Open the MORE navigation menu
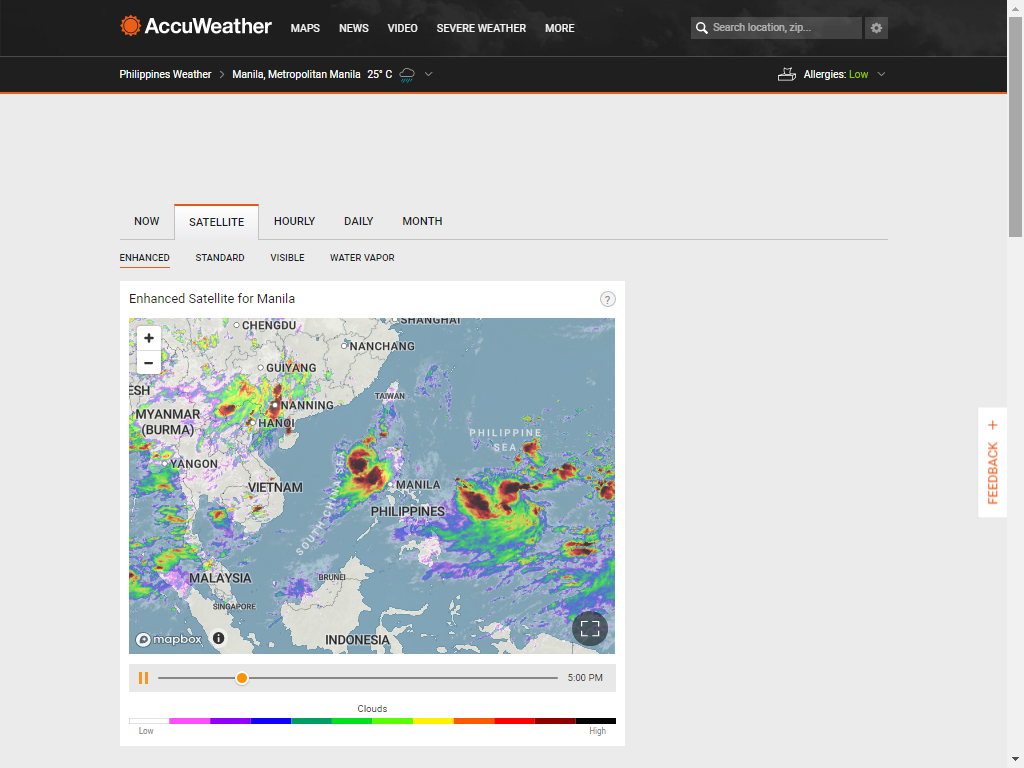Image resolution: width=1024 pixels, height=768 pixels. click(x=560, y=28)
